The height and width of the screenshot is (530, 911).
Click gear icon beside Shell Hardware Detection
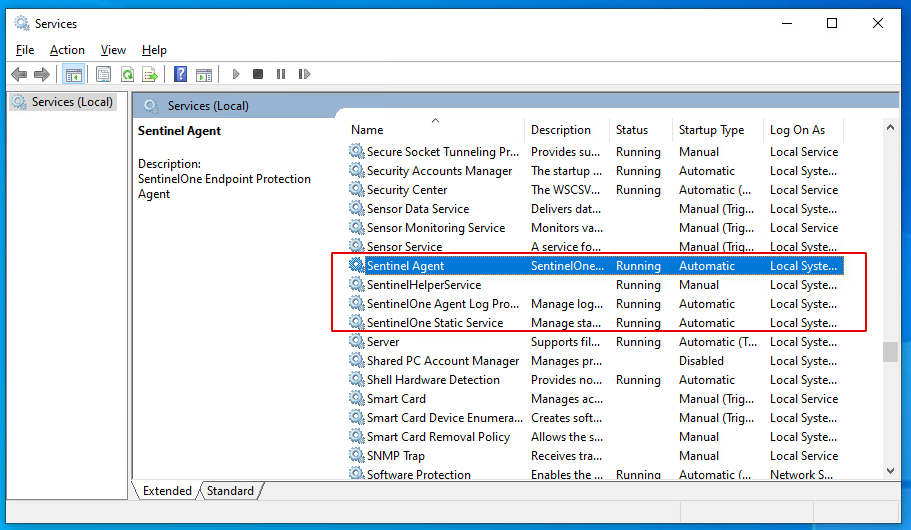point(356,379)
